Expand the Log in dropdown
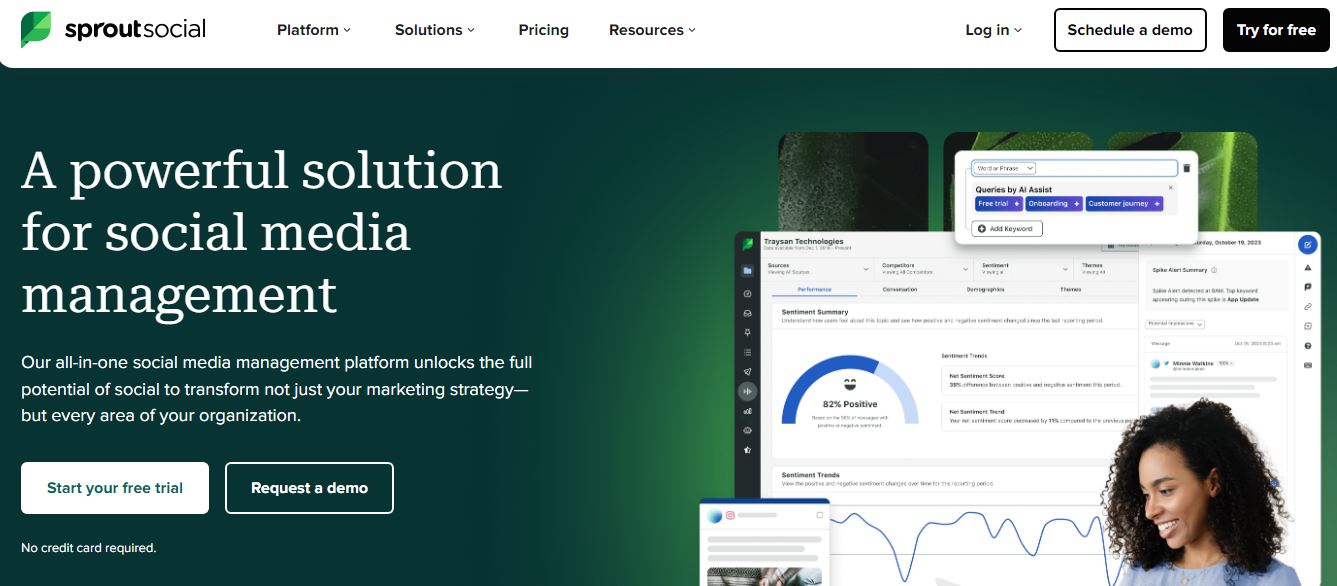This screenshot has width=1337, height=586. point(993,30)
